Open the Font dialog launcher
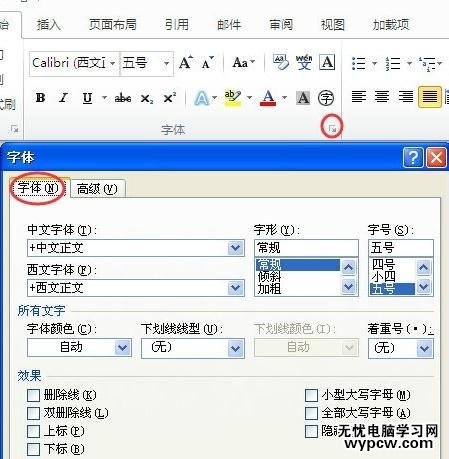The height and width of the screenshot is (459, 449). [332, 128]
